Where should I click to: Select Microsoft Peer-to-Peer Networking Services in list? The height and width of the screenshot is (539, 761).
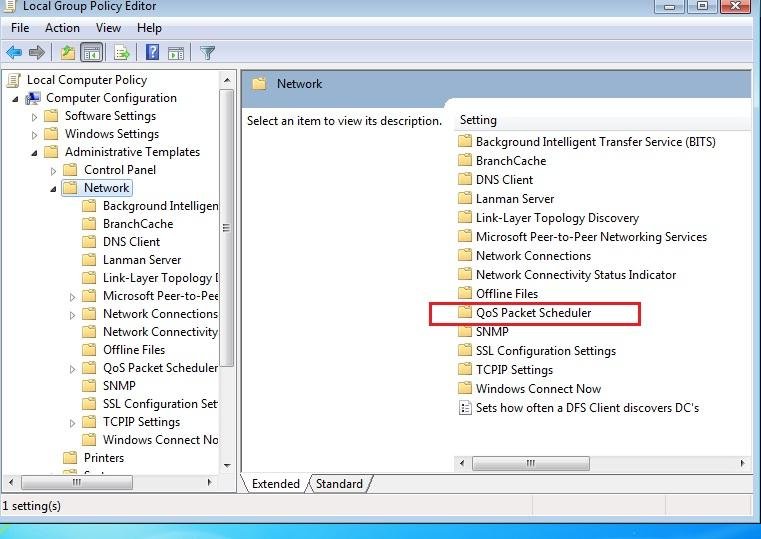click(x=591, y=237)
